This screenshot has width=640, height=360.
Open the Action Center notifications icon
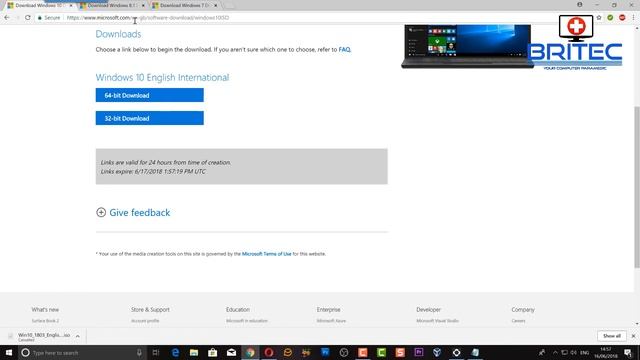(x=628, y=353)
